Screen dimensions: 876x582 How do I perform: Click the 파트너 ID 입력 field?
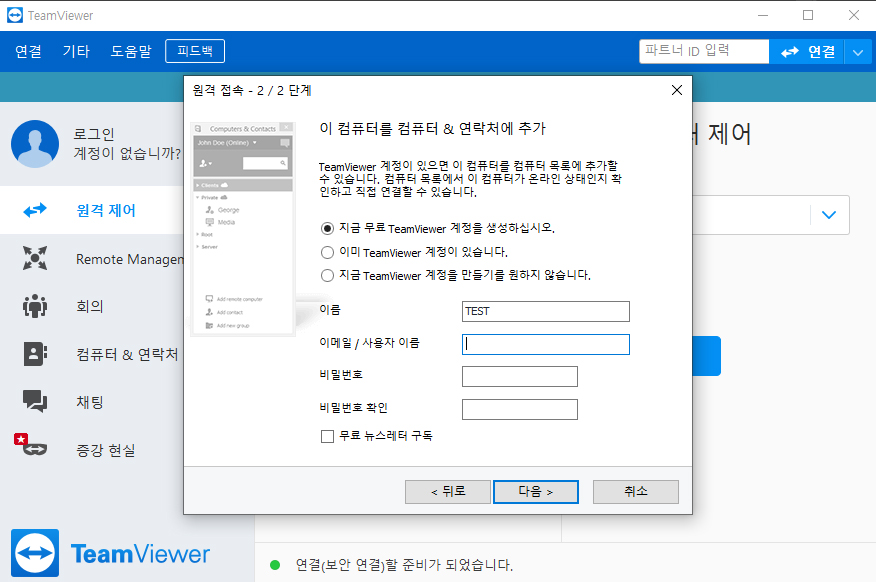(704, 51)
